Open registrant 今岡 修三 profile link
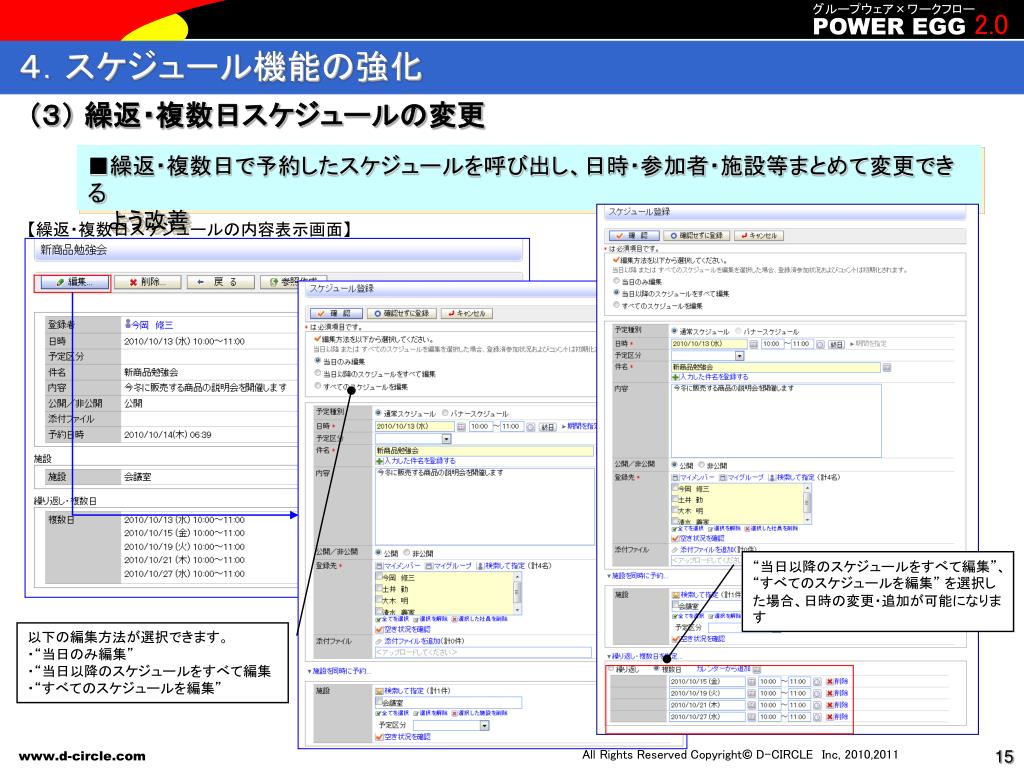Viewport: 1024px width, 768px height. coord(150,325)
